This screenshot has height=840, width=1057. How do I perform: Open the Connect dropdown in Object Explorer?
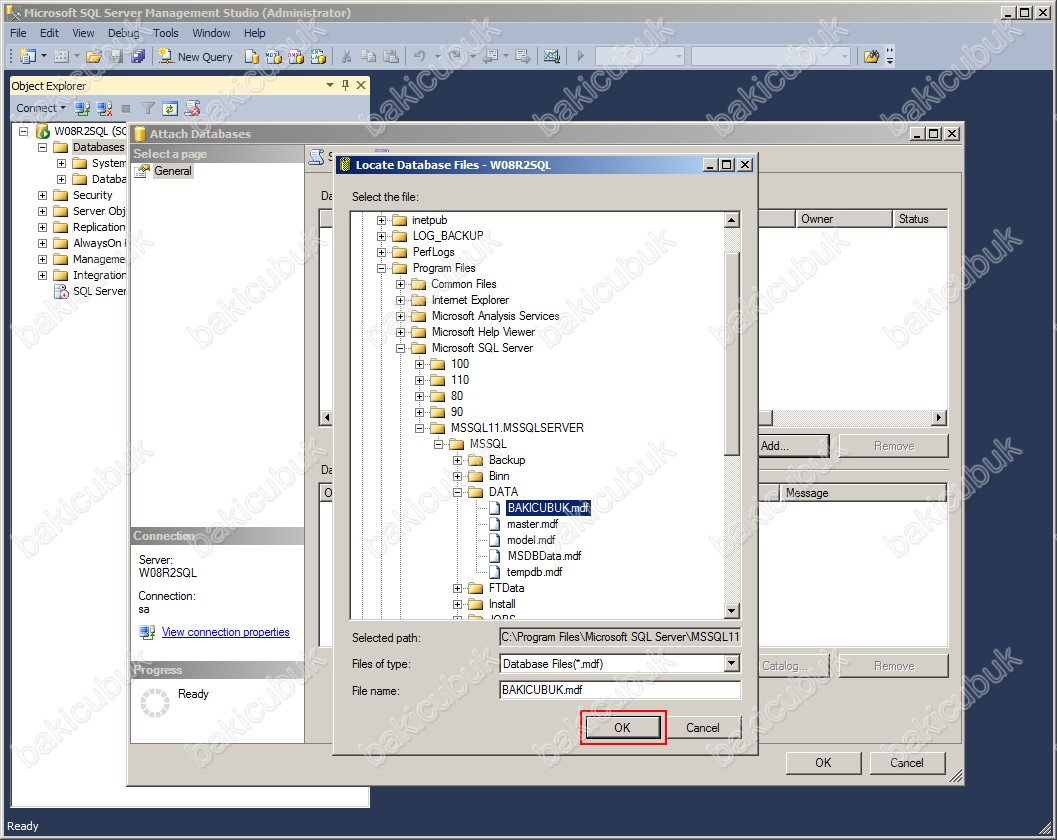41,108
